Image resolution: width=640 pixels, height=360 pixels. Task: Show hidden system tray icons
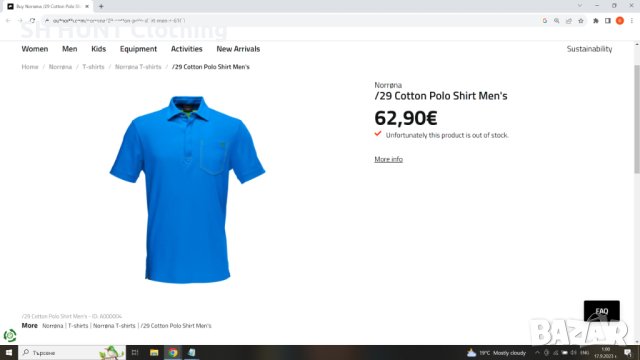pyautogui.click(x=537, y=353)
